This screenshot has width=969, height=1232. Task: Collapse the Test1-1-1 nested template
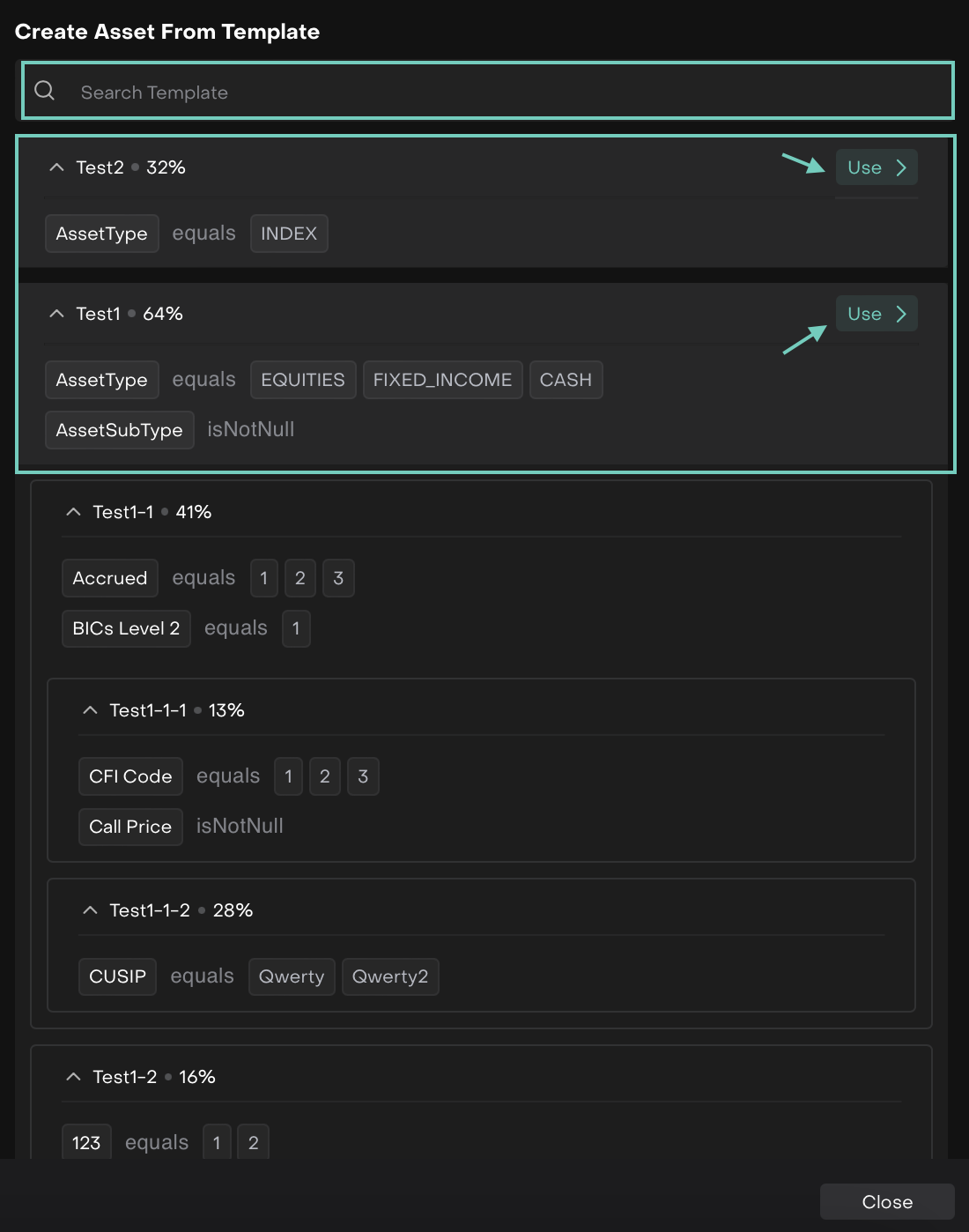pyautogui.click(x=90, y=710)
